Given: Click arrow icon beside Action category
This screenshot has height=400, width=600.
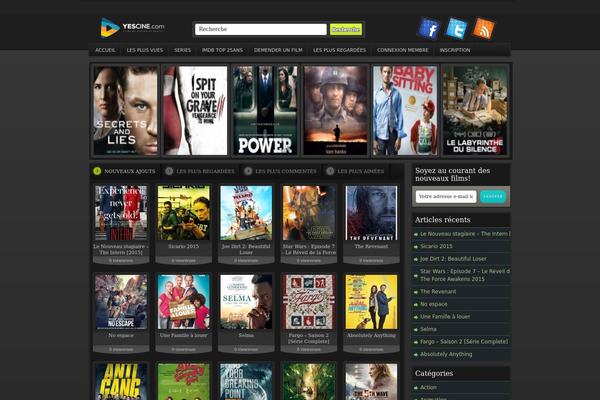Looking at the screenshot, I should 416,388.
